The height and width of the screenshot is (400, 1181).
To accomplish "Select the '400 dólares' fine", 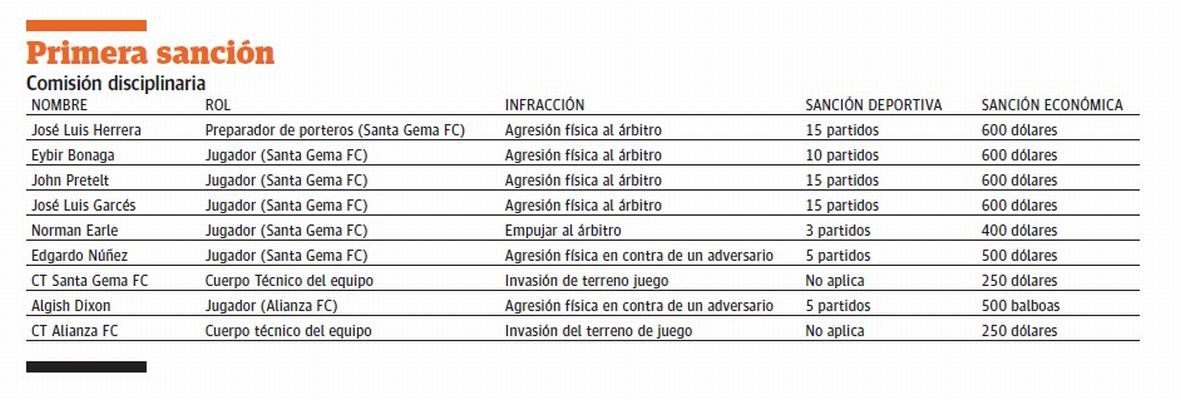I will point(1019,230).
